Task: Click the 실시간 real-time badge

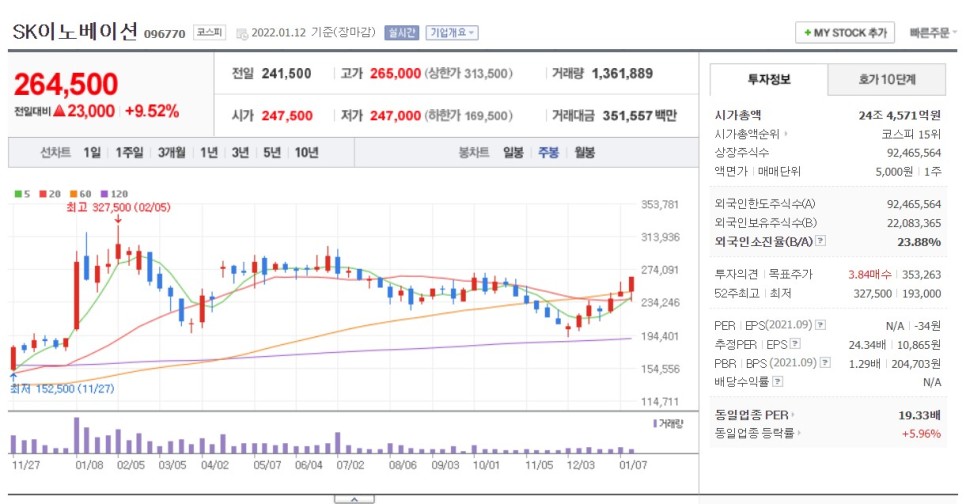Action: coord(402,33)
